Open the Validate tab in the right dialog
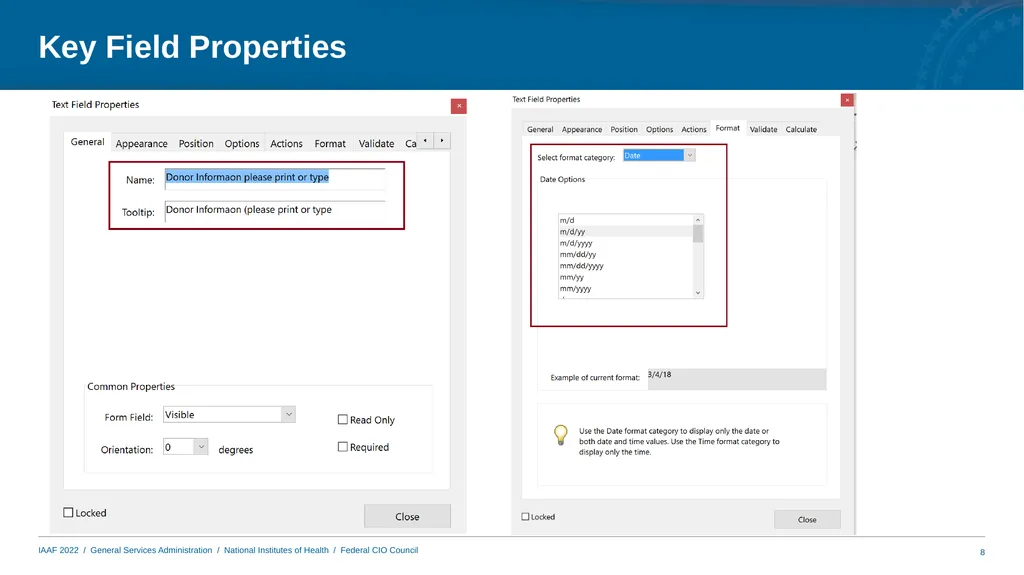Image resolution: width=1024 pixels, height=575 pixels. click(x=763, y=129)
